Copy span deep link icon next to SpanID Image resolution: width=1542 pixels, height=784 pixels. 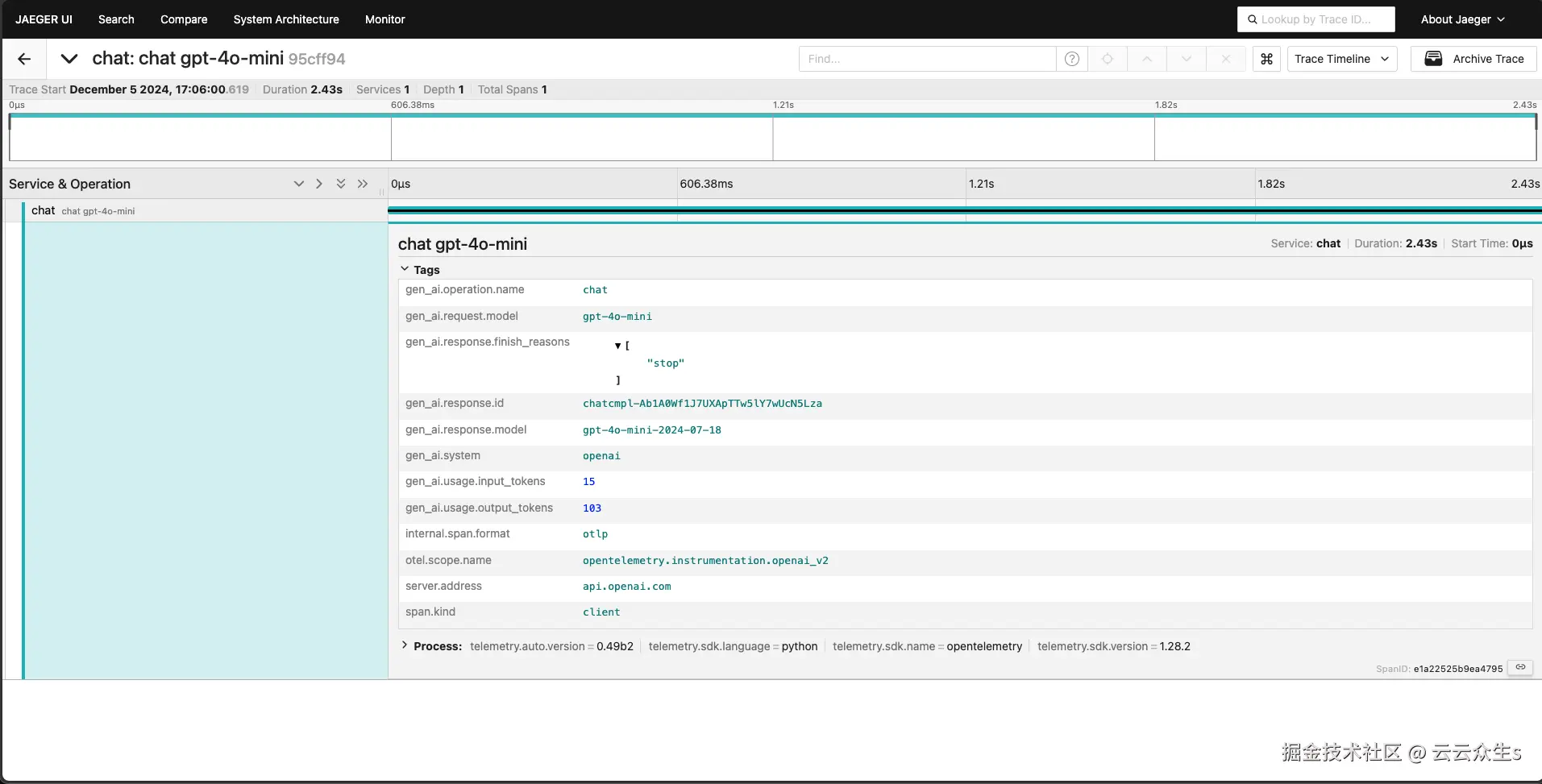pos(1520,668)
